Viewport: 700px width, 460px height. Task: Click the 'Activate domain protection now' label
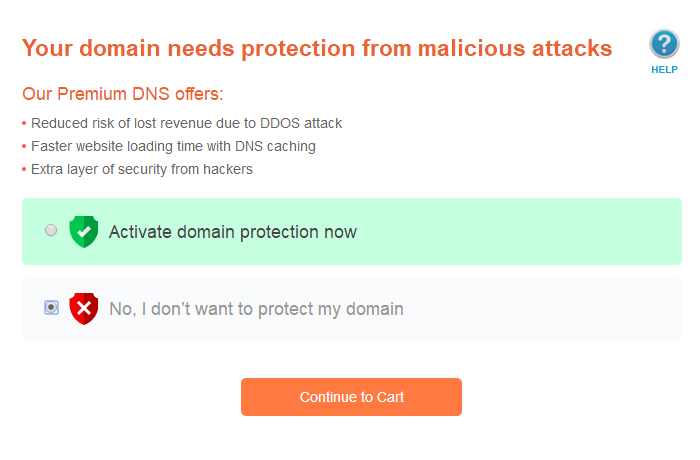pos(232,232)
